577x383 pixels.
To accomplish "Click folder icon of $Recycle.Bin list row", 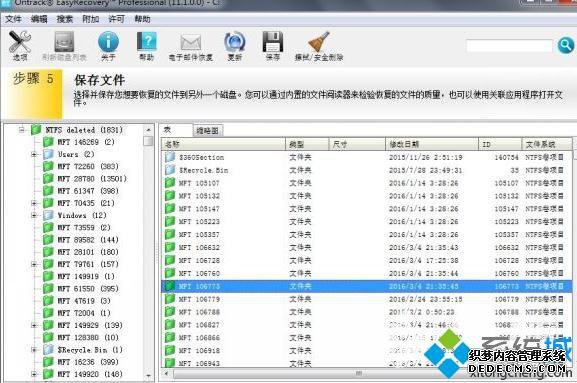I will coord(170,170).
